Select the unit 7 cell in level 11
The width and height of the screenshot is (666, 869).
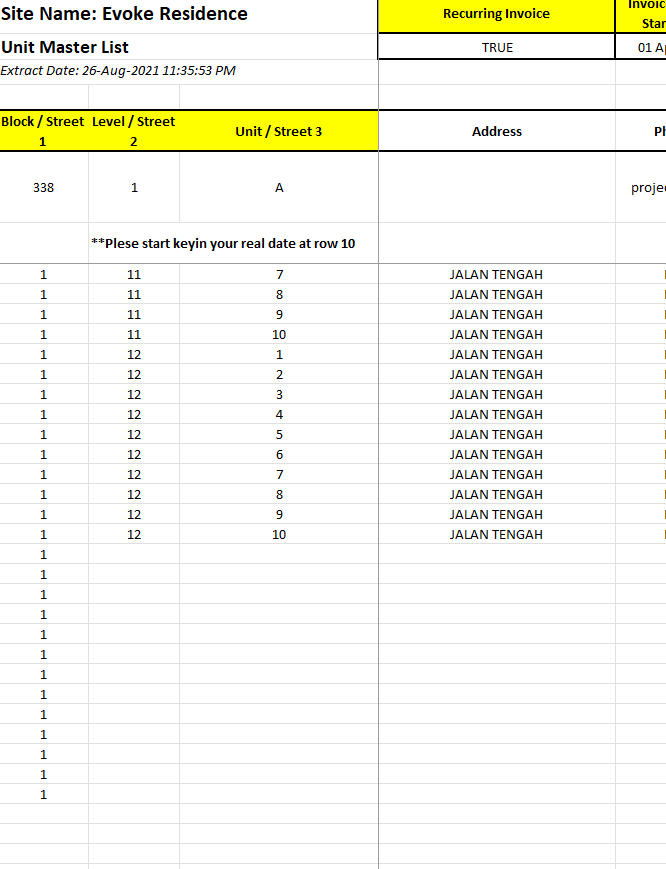(279, 274)
